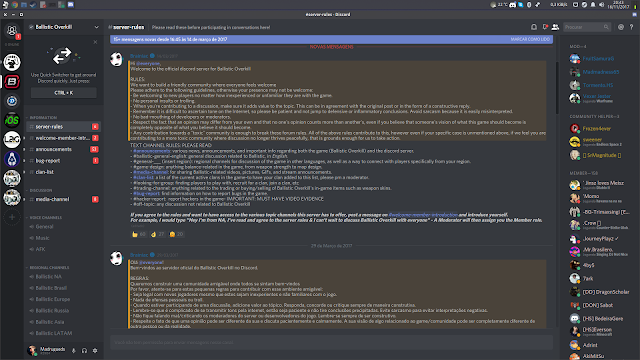The image size is (640, 360).
Task: Open the announcements channel
Action: click(x=63, y=149)
